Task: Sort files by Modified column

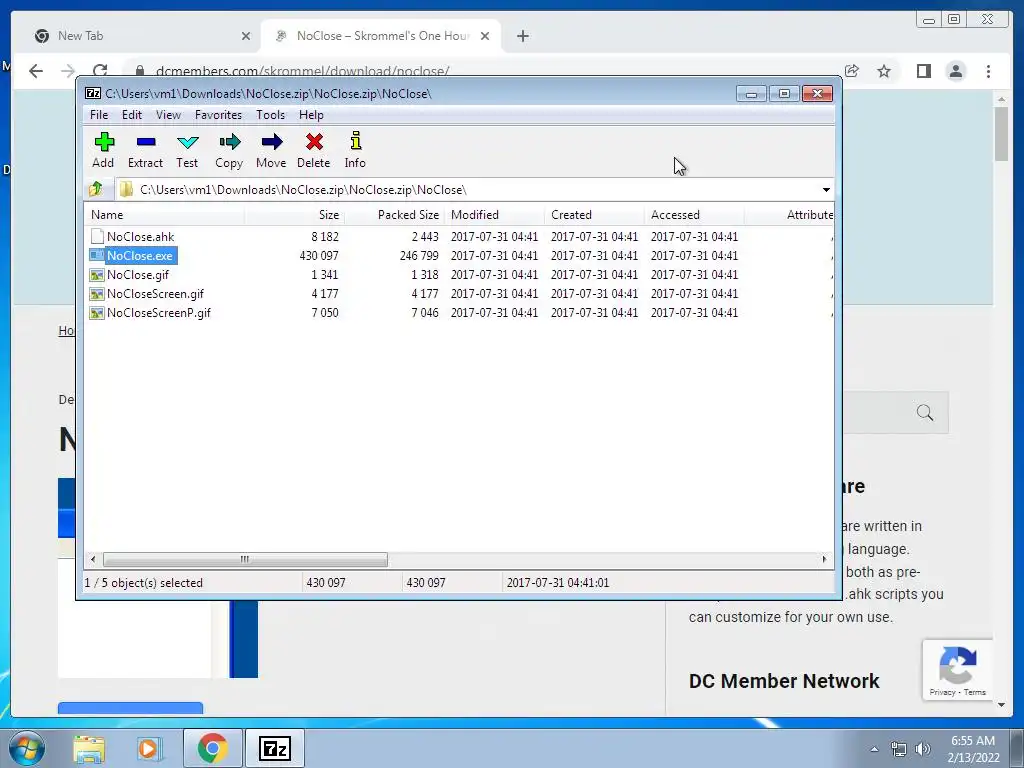Action: (494, 215)
